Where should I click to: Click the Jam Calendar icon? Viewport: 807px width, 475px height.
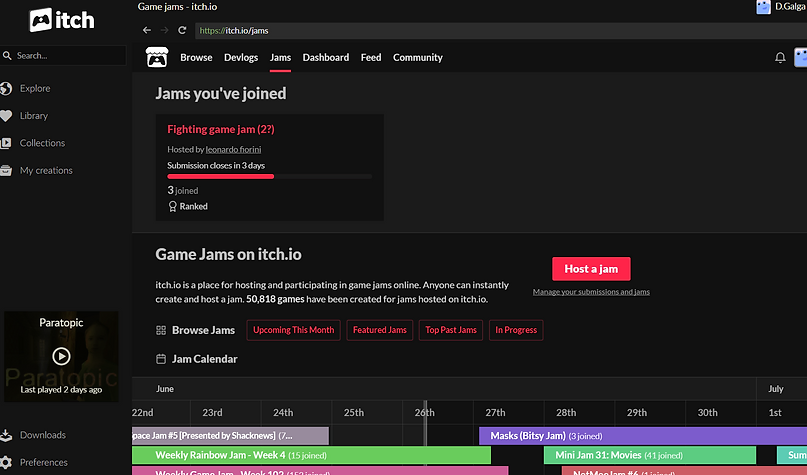tap(161, 359)
